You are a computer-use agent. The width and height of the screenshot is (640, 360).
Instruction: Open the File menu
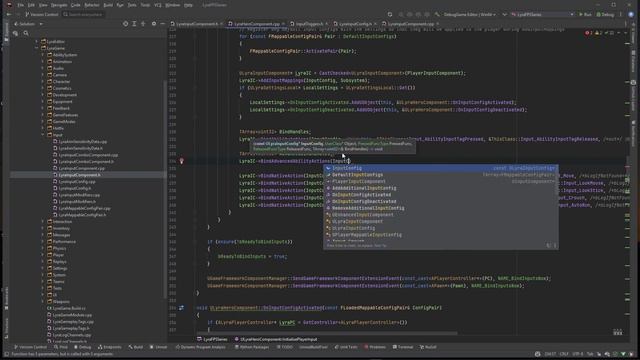click(20, 5)
